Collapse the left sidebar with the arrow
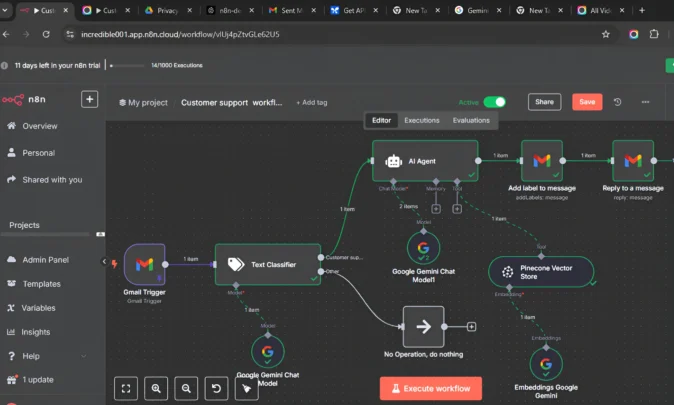 [x=104, y=261]
